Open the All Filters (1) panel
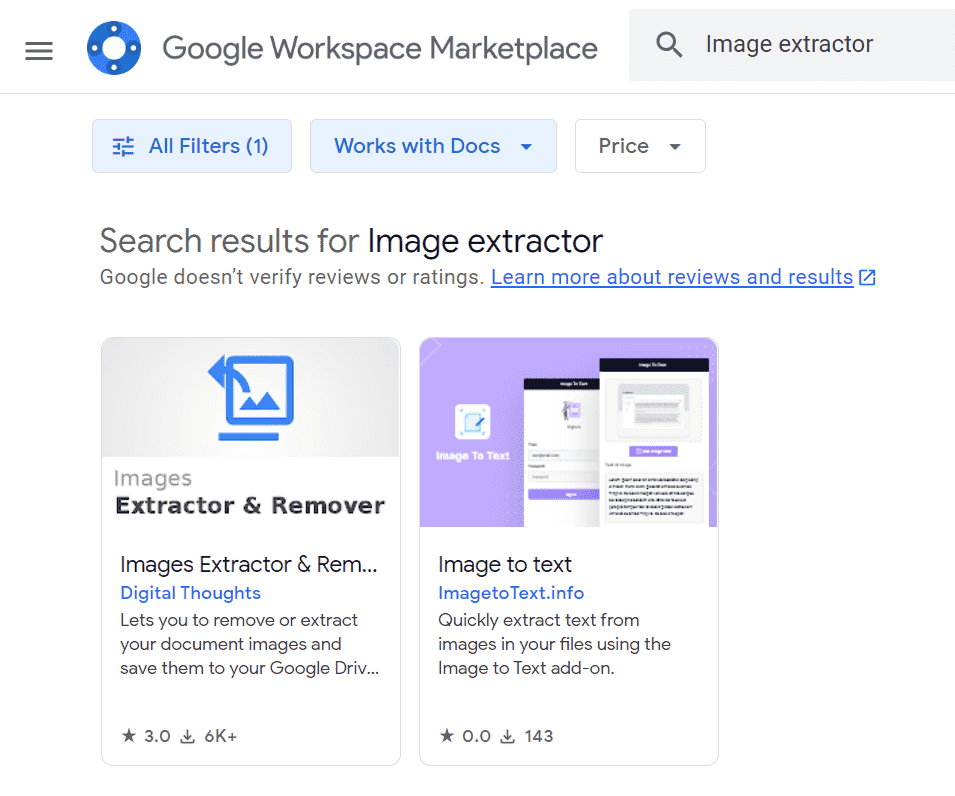Viewport: 955px width, 796px height. tap(192, 146)
